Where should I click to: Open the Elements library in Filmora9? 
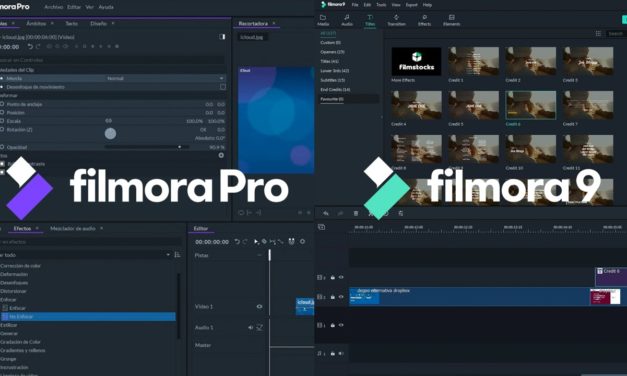[451, 20]
